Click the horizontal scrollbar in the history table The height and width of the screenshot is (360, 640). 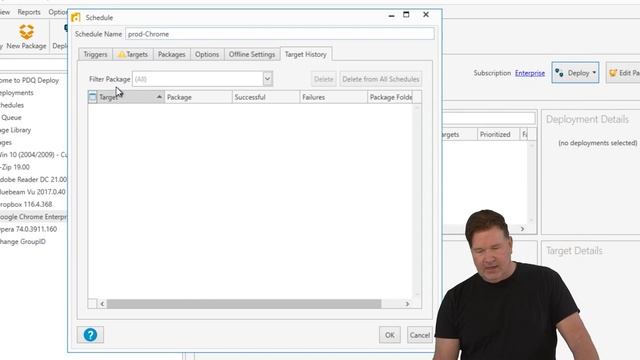pyautogui.click(x=244, y=304)
